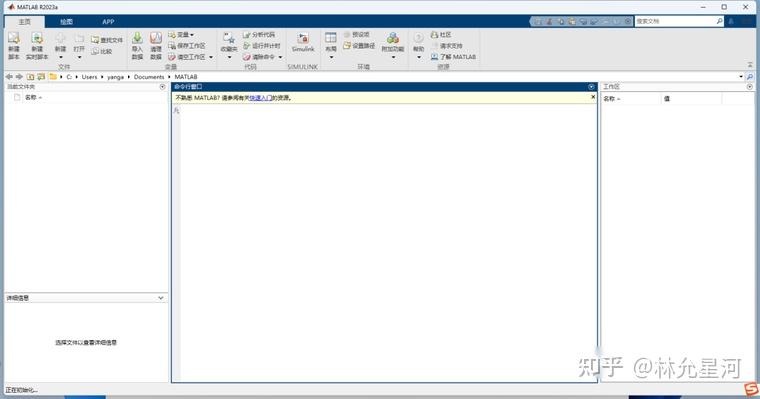
Task: Minimize the ribbon toolstrip with the collapse icon
Action: [x=750, y=65]
